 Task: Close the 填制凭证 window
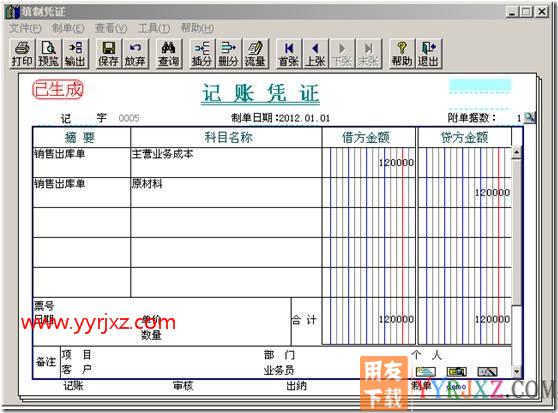(542, 12)
